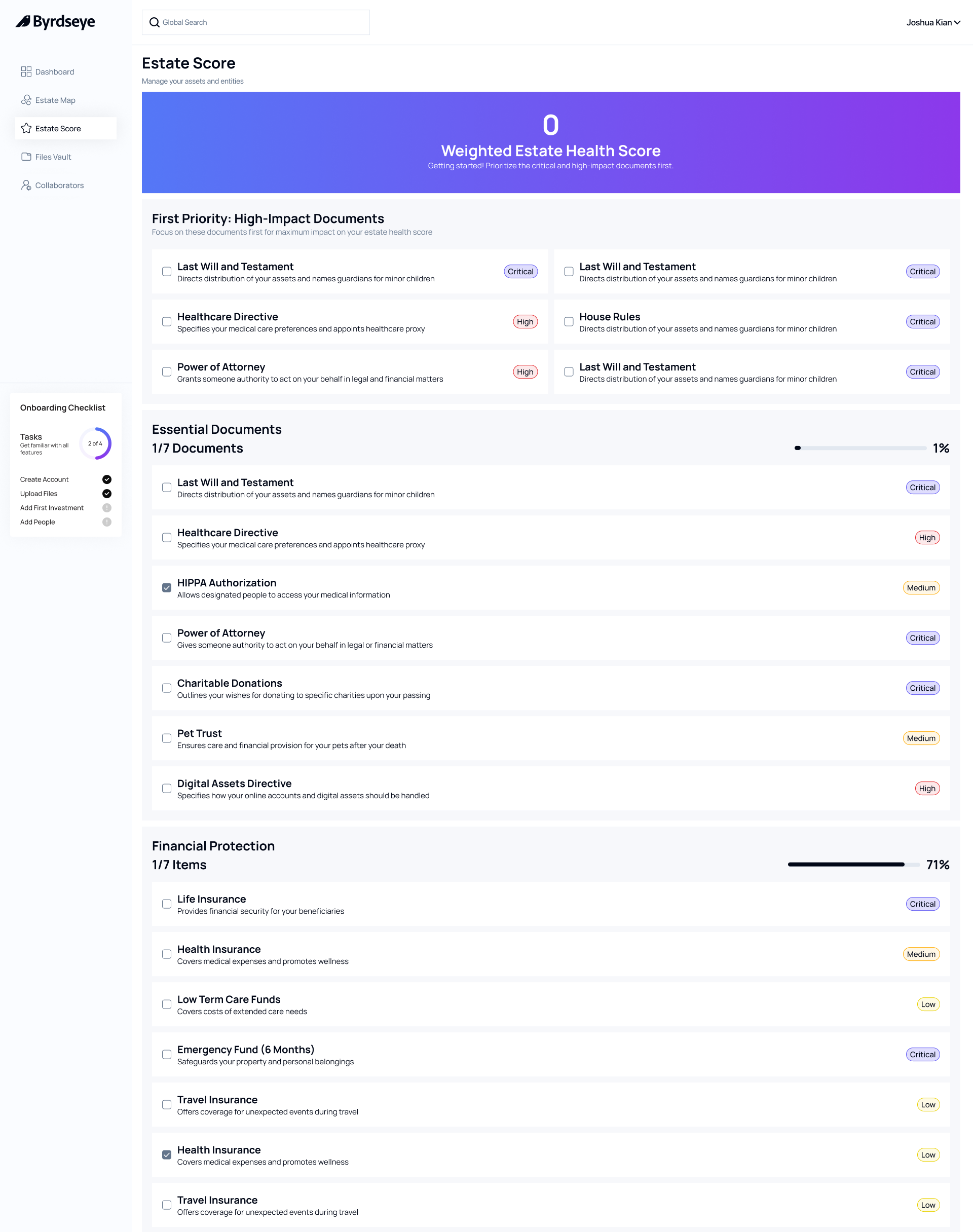Click the Add People pending icon
The height and width of the screenshot is (1232, 973).
(106, 522)
